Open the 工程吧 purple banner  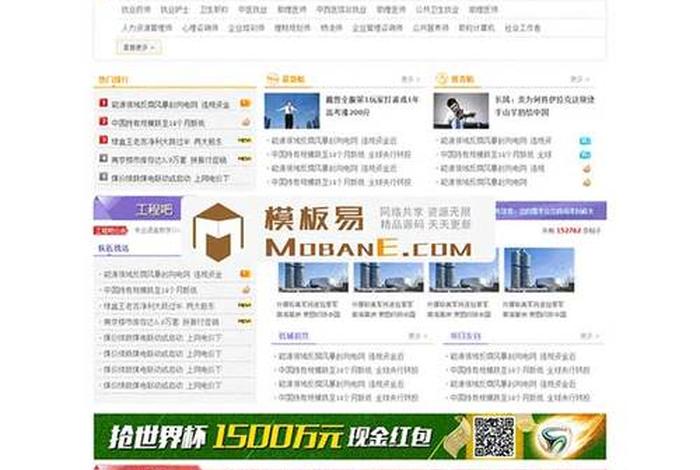138,208
